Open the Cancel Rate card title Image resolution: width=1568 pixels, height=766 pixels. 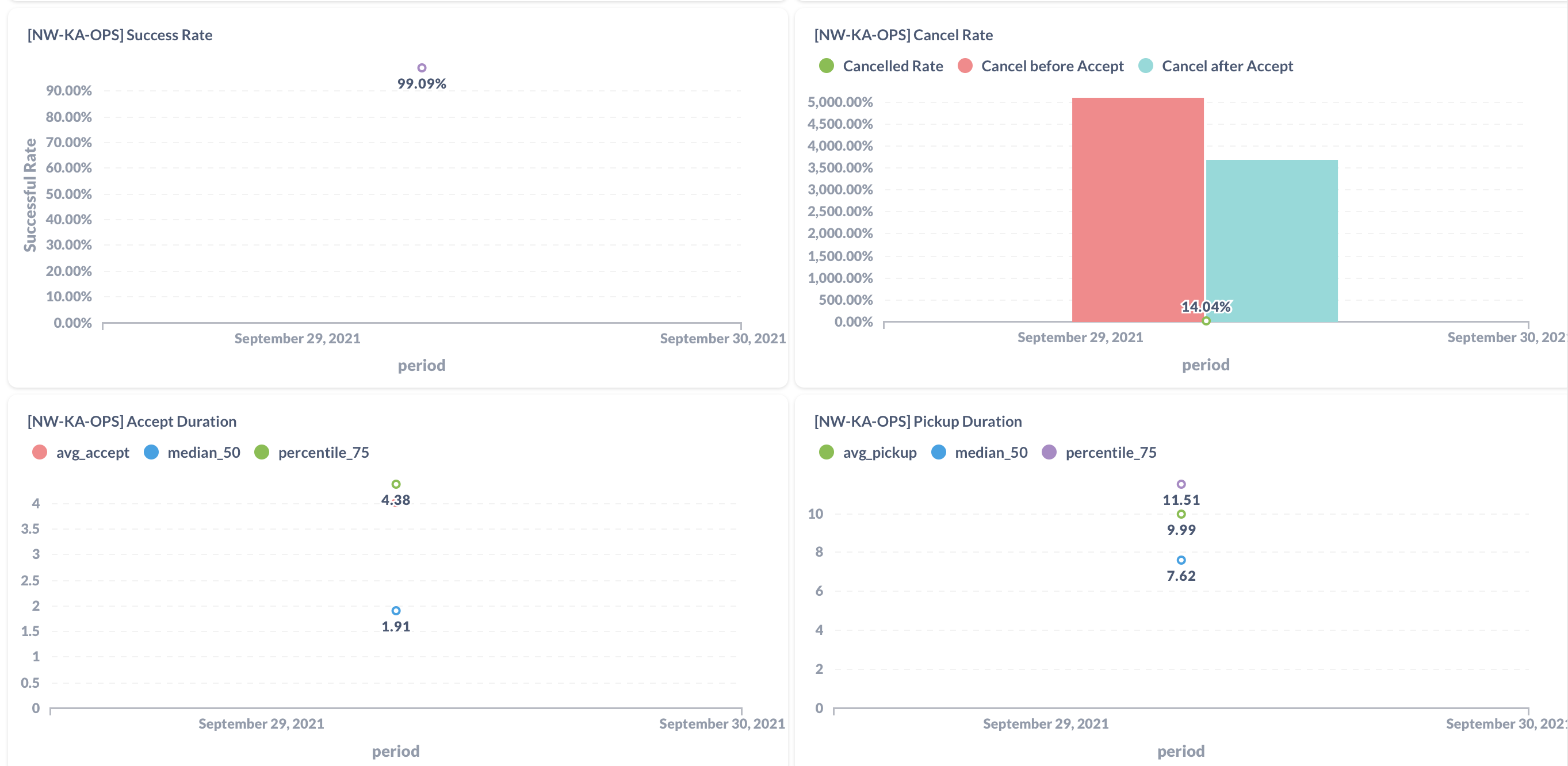tap(903, 35)
